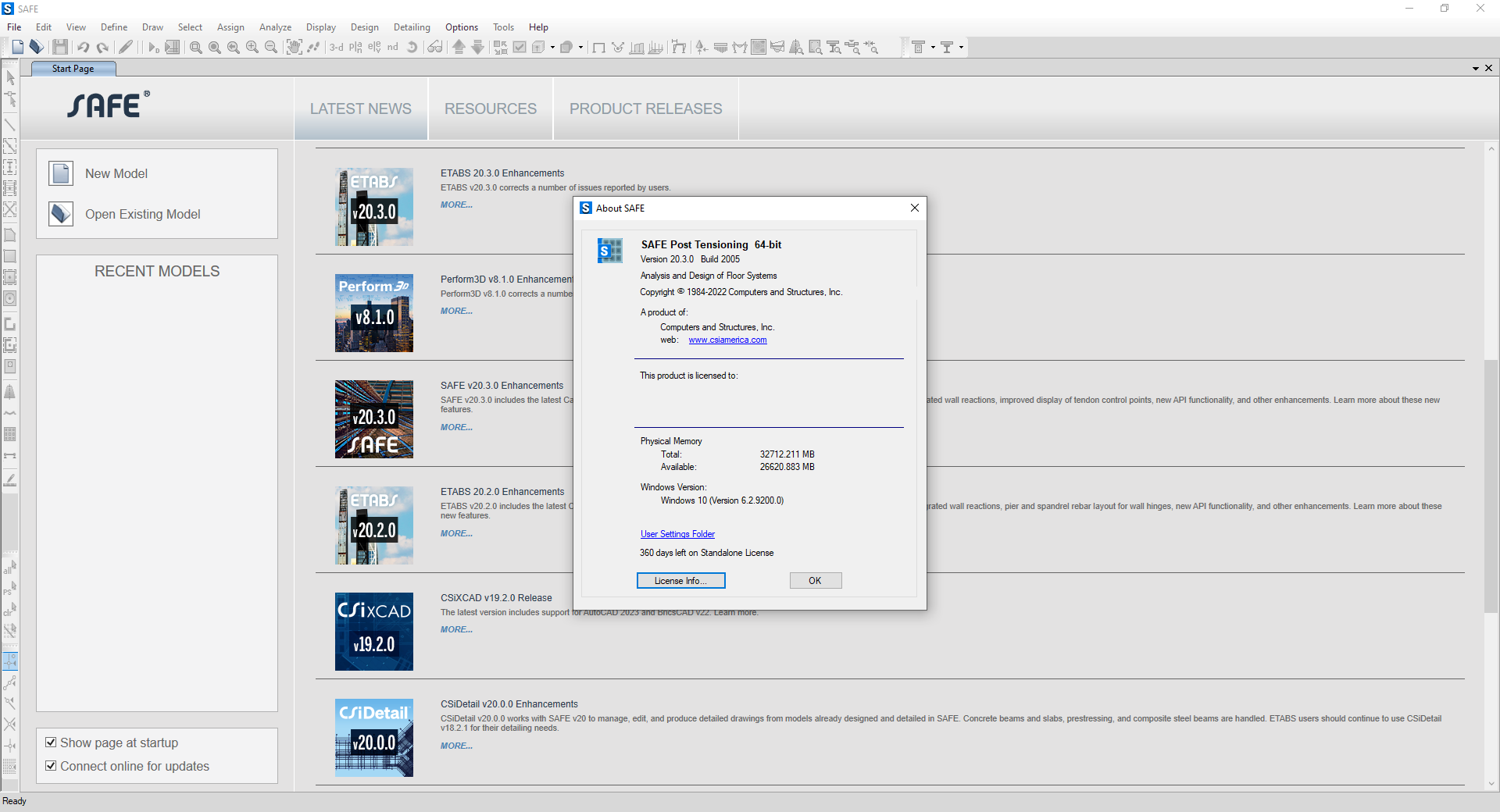Click the New Model toolbar icon
The image size is (1500, 812).
pyautogui.click(x=17, y=48)
